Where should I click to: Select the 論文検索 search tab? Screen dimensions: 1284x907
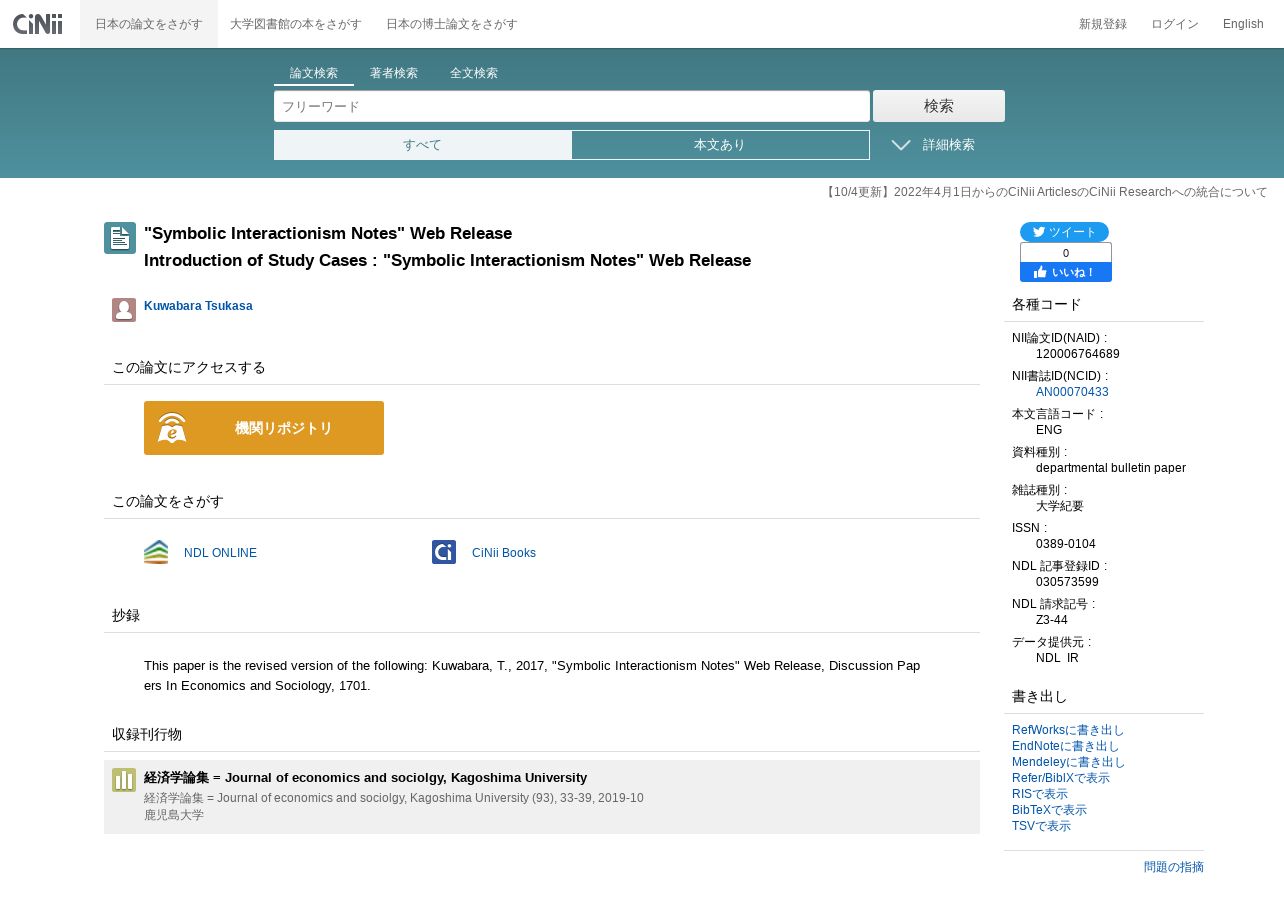coord(314,74)
